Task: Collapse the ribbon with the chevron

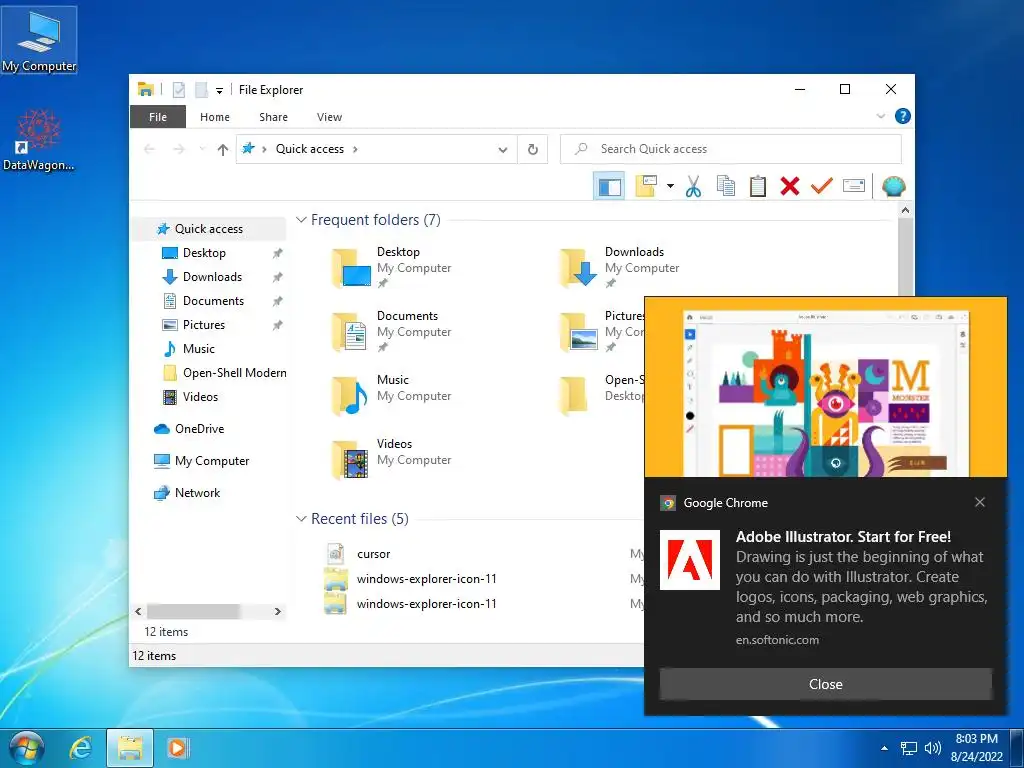Action: 881,116
